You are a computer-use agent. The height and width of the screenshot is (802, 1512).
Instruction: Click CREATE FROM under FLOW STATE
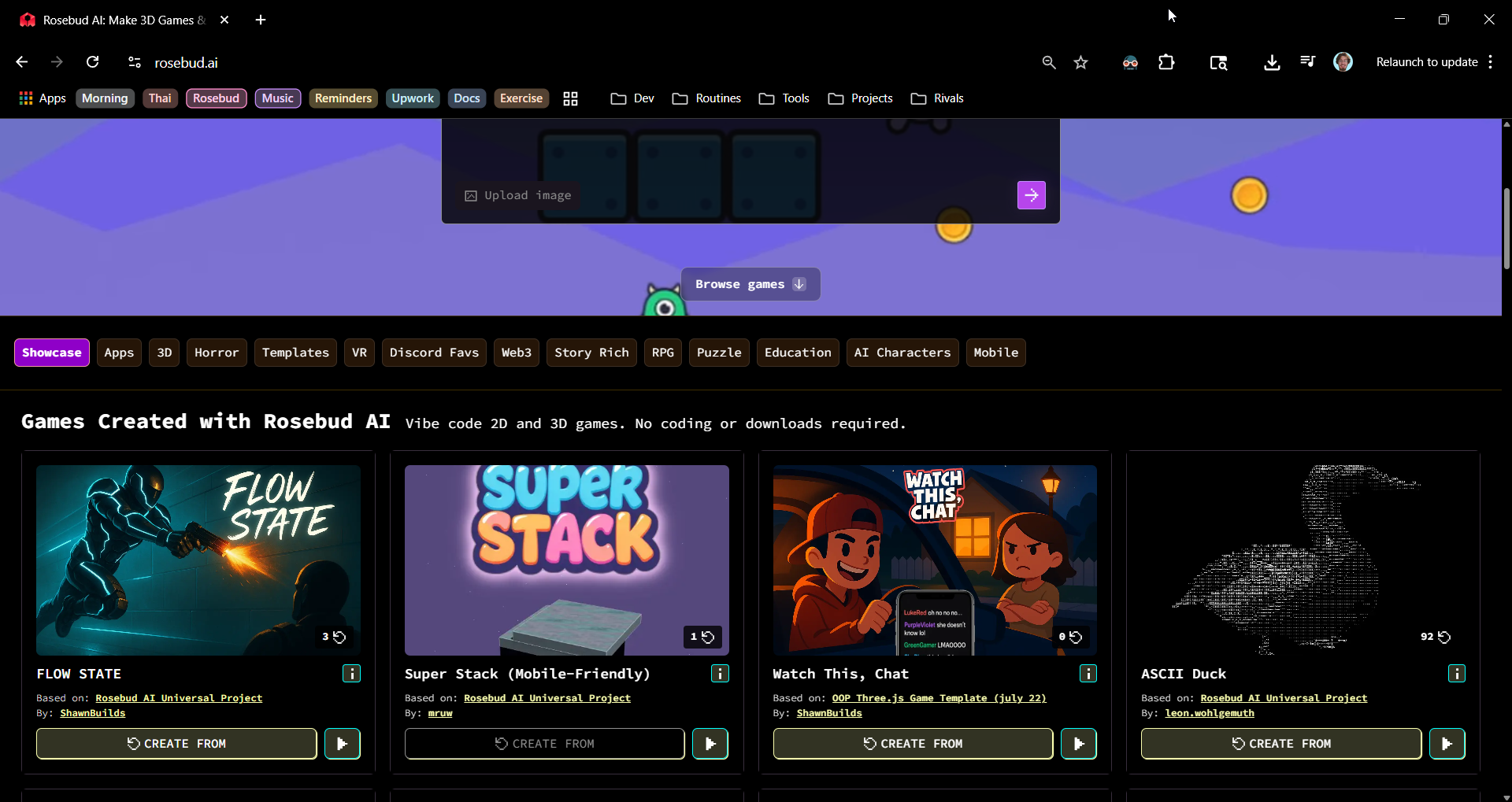pos(176,744)
